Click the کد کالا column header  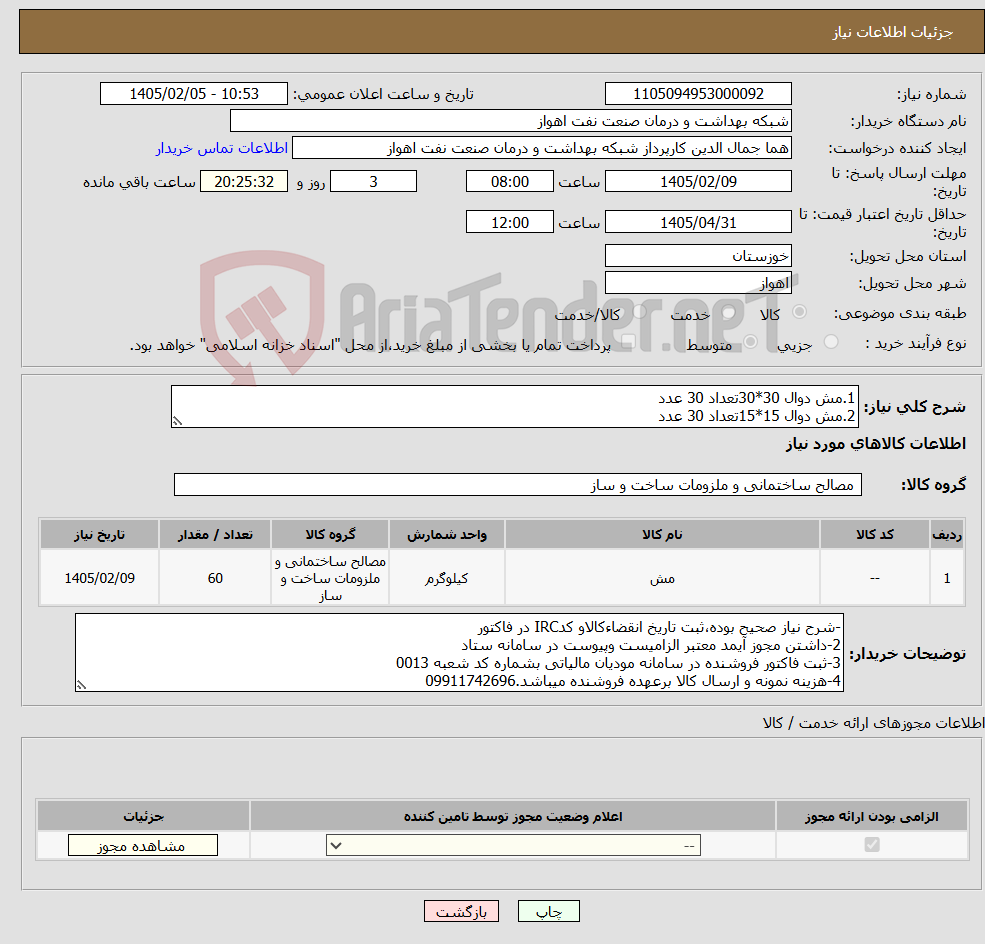click(874, 534)
